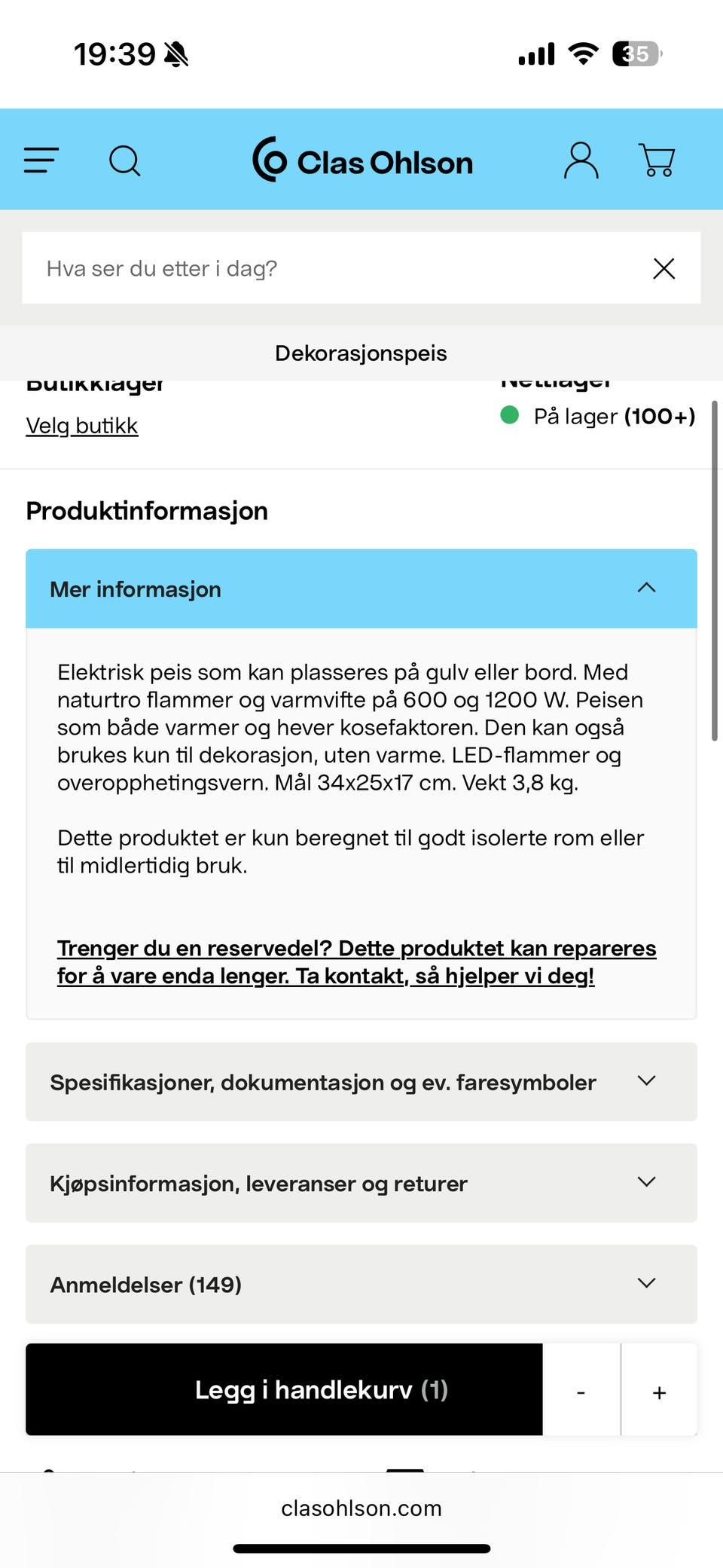Viewport: 723px width, 1568px height.
Task: Click the search field 'Hva ser du etter'
Action: pos(331,268)
